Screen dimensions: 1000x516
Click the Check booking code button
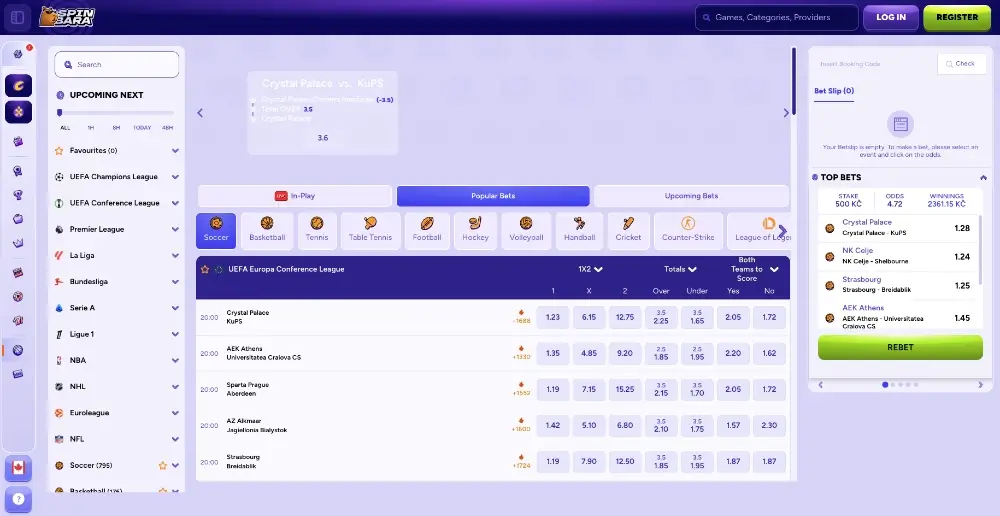pyautogui.click(x=961, y=64)
